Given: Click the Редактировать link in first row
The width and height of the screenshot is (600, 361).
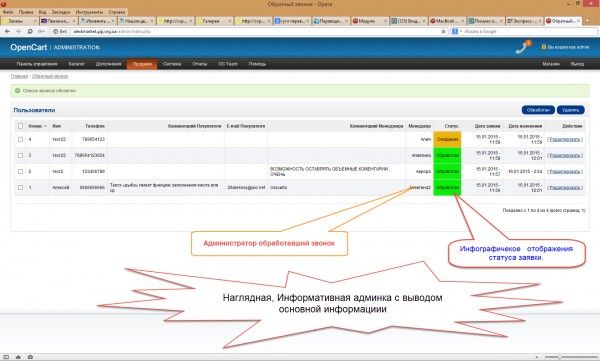Looking at the screenshot, I should tap(565, 139).
